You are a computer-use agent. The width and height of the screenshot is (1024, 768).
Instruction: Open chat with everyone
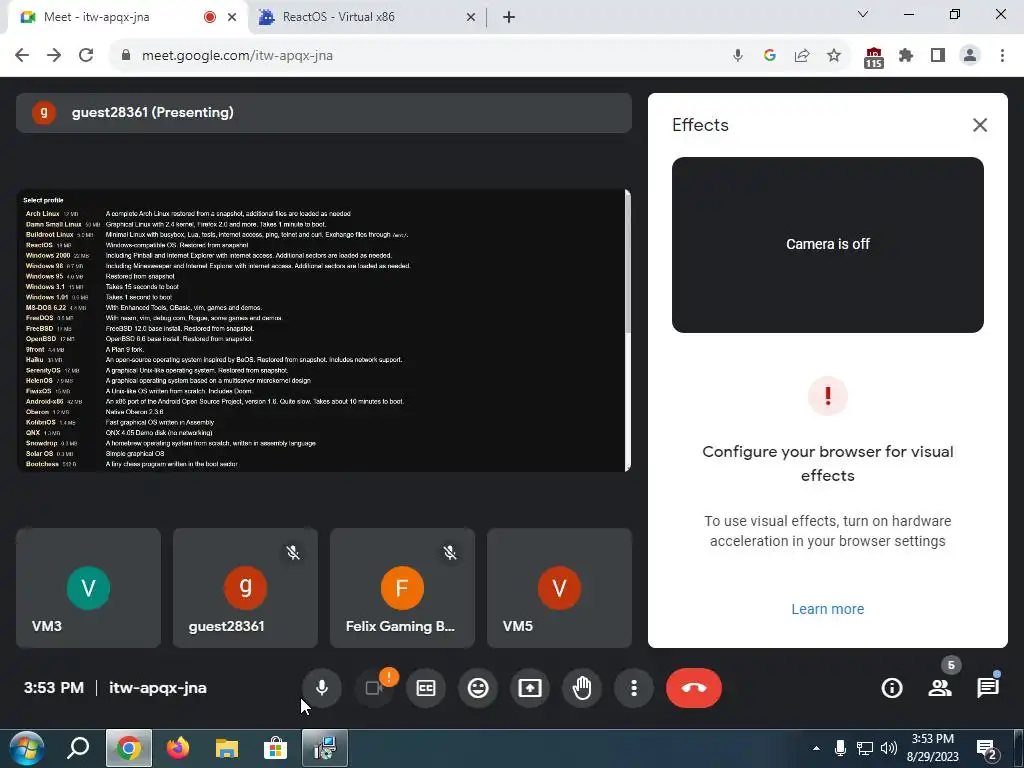(987, 688)
